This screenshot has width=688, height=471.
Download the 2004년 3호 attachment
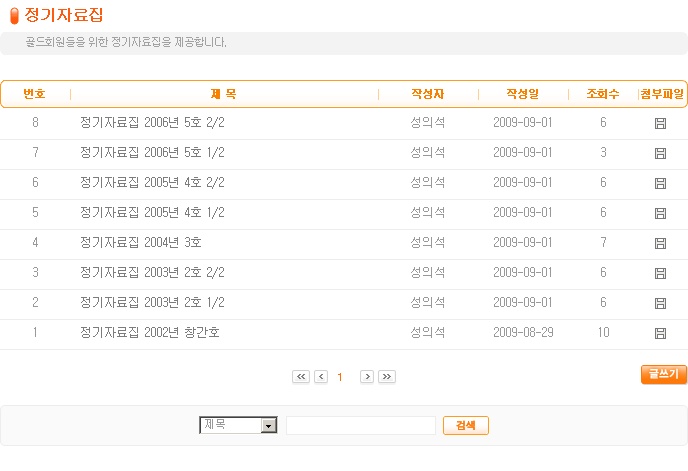[x=660, y=243]
